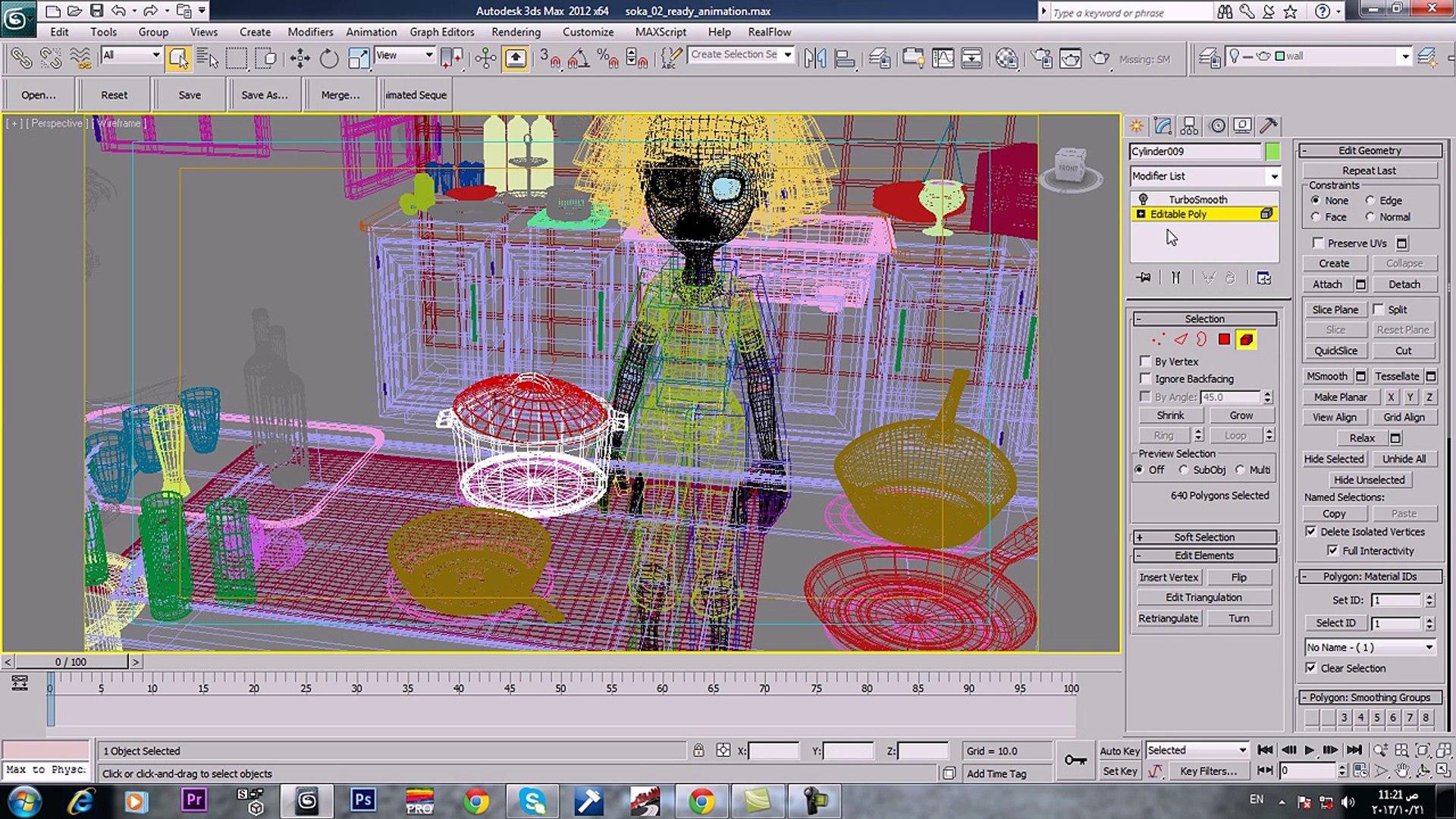Open the Utilities hammer panel
The image size is (1456, 819).
tap(1269, 126)
